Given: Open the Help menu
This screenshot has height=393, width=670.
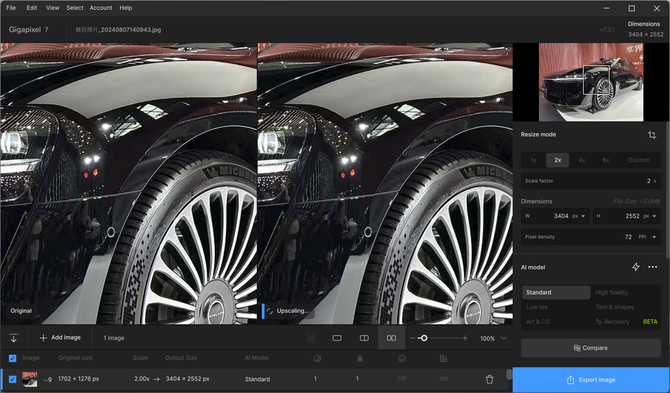Looking at the screenshot, I should pyautogui.click(x=126, y=8).
